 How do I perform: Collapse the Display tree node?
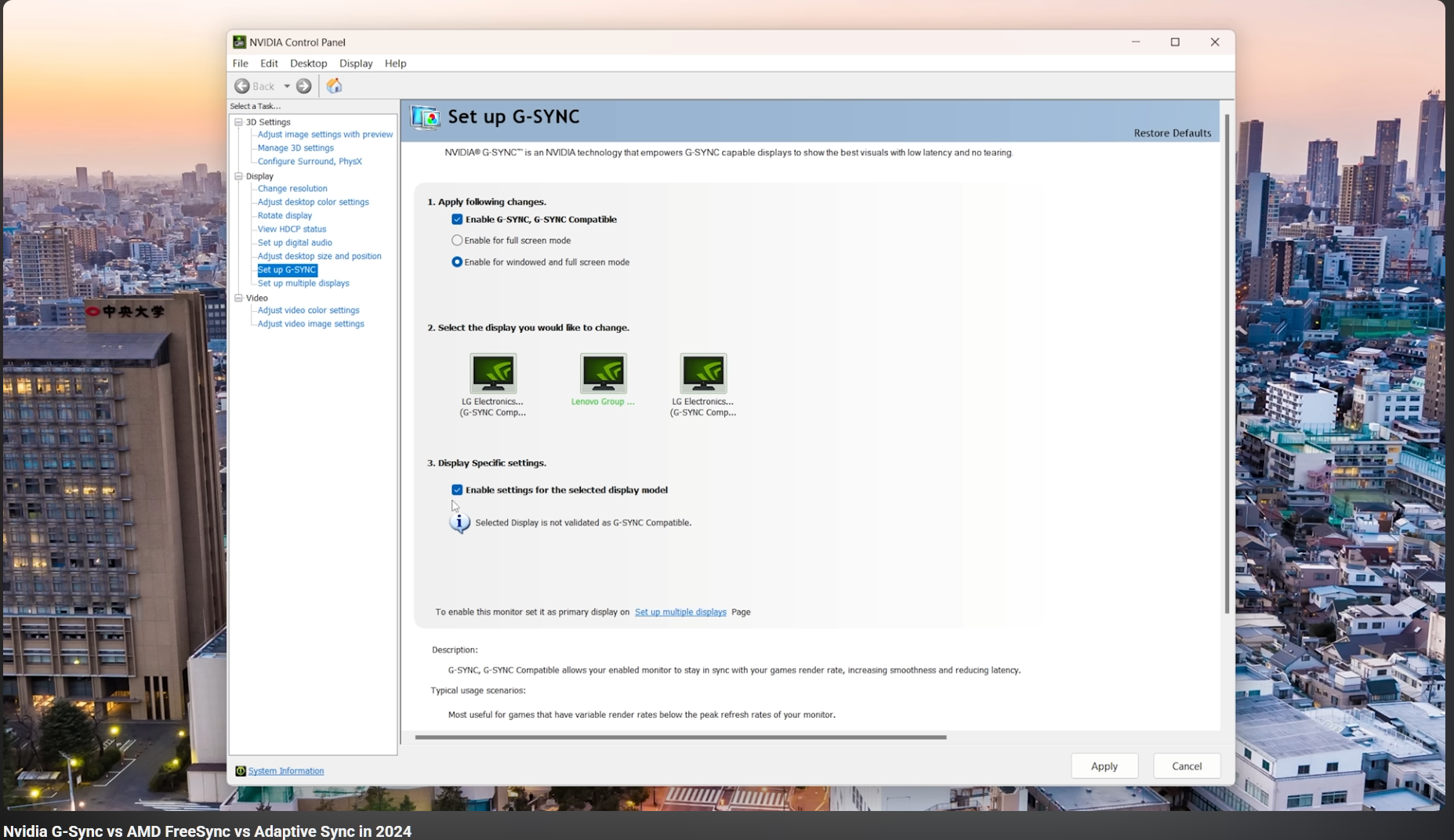[239, 176]
